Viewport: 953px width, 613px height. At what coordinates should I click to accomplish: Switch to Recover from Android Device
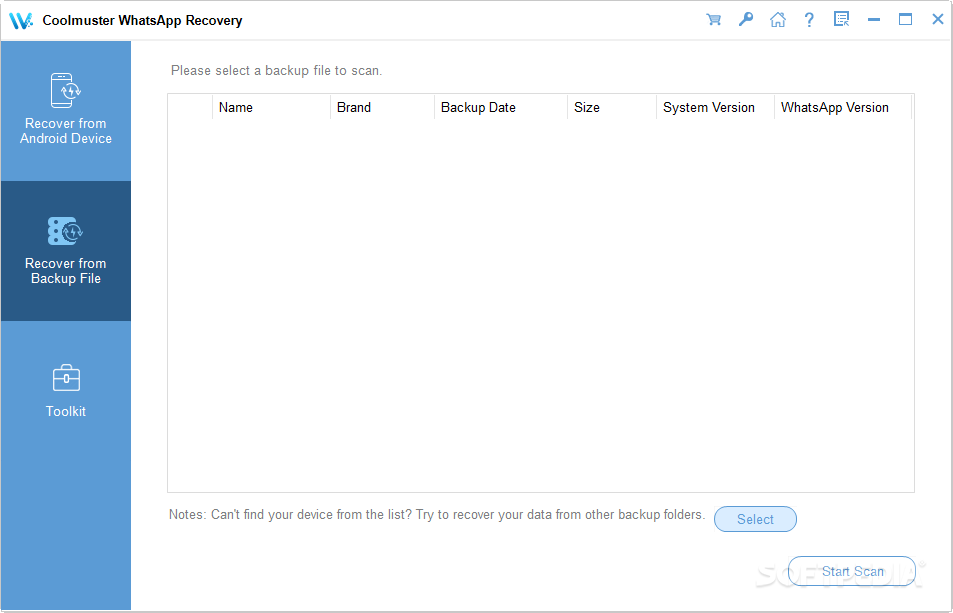[x=66, y=111]
